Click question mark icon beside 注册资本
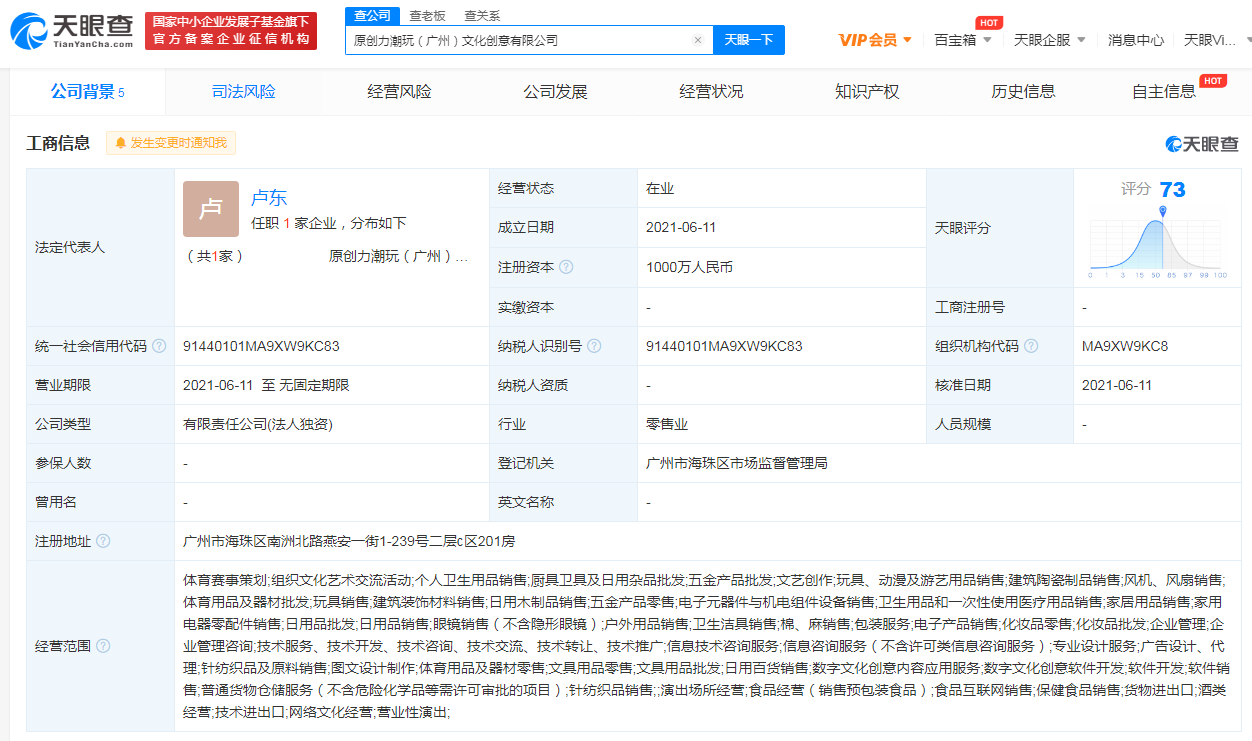The width and height of the screenshot is (1252, 741). (x=566, y=268)
